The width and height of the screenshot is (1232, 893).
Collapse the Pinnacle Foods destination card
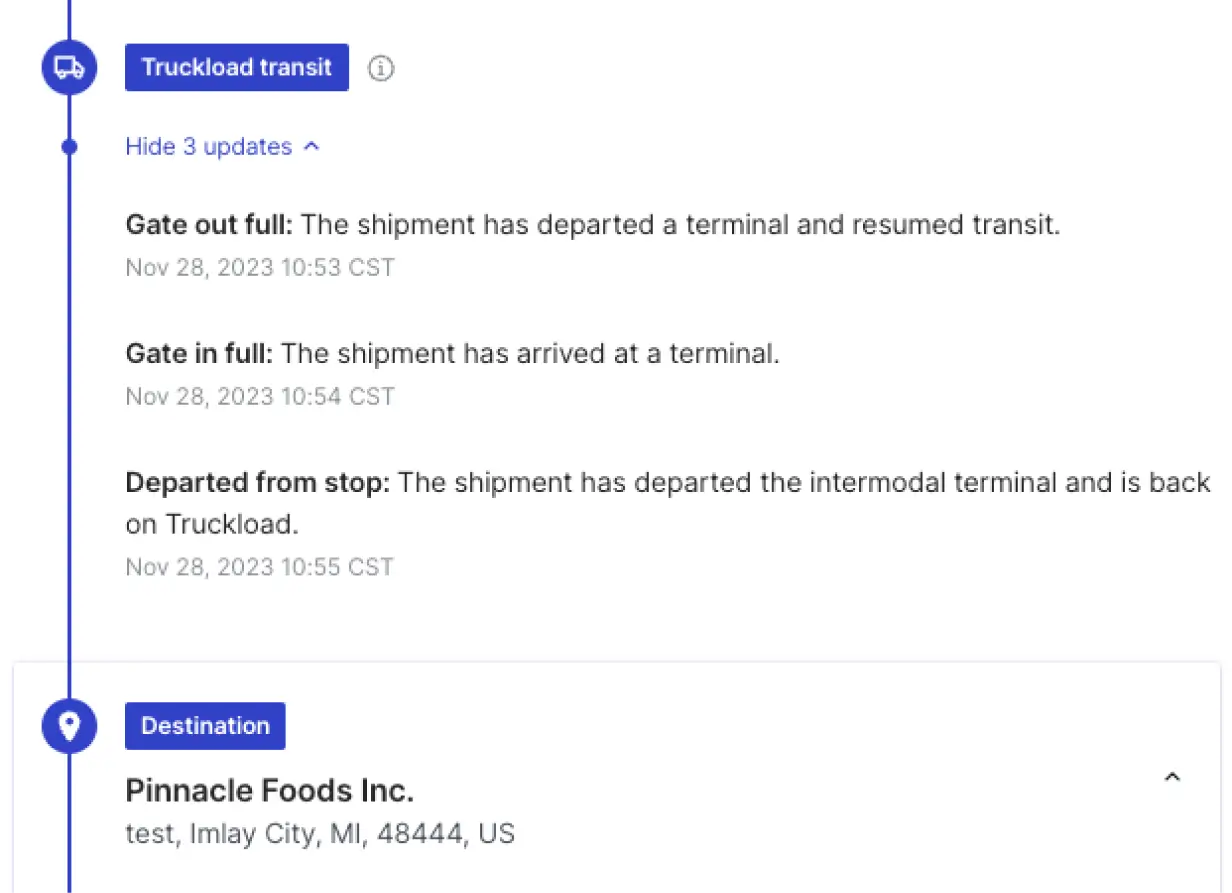pos(1173,777)
